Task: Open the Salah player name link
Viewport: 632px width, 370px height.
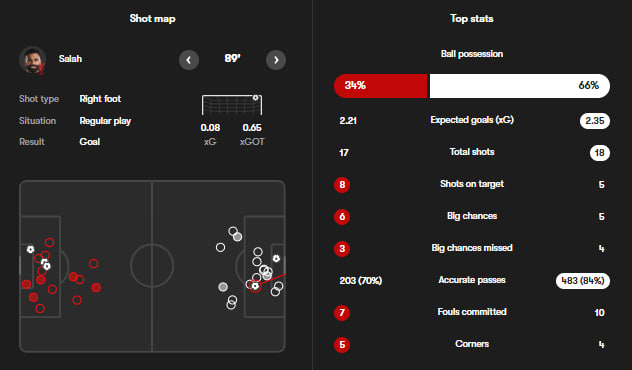Action: click(x=70, y=59)
